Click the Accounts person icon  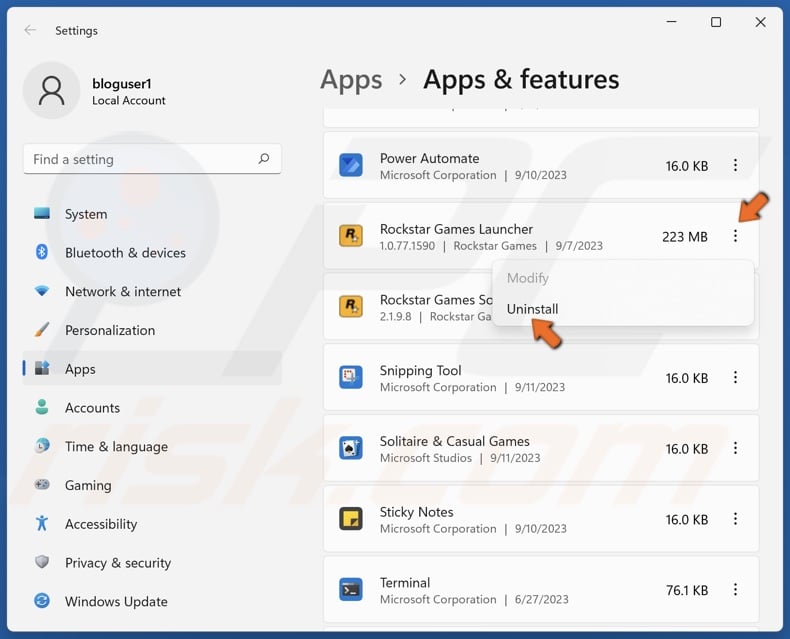[x=42, y=407]
